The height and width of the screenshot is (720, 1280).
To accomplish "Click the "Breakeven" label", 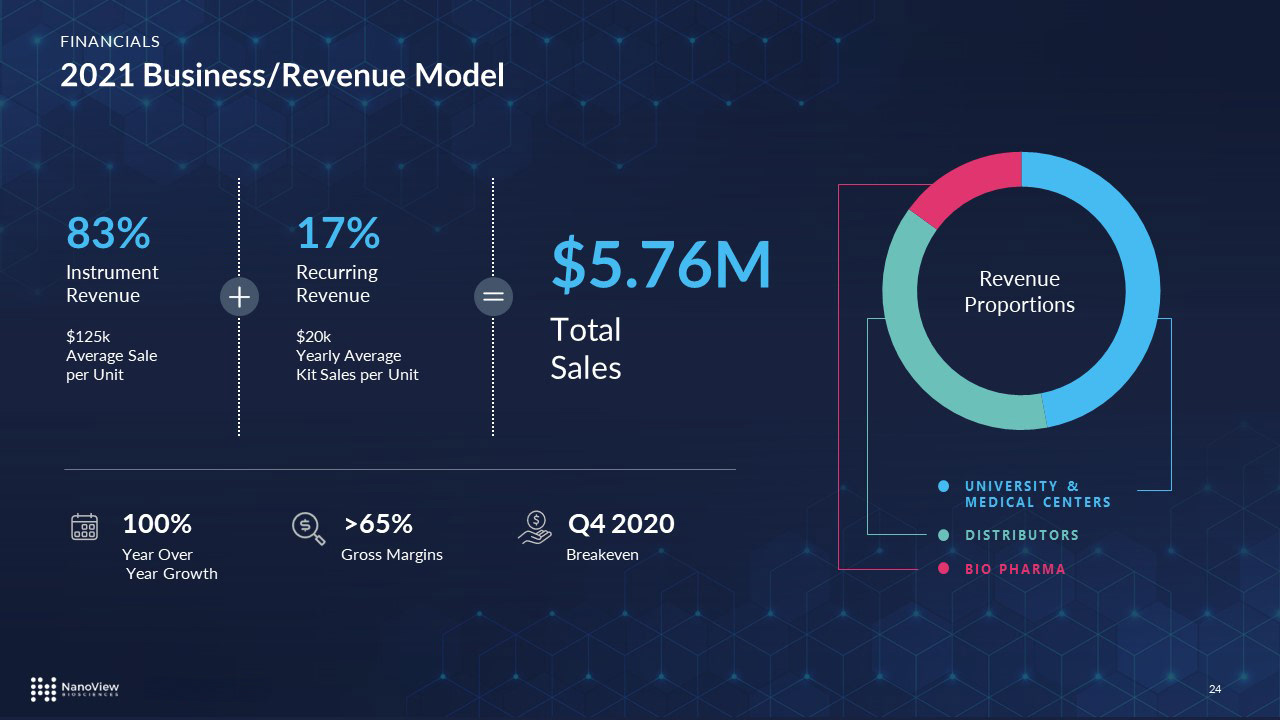I will tap(602, 555).
